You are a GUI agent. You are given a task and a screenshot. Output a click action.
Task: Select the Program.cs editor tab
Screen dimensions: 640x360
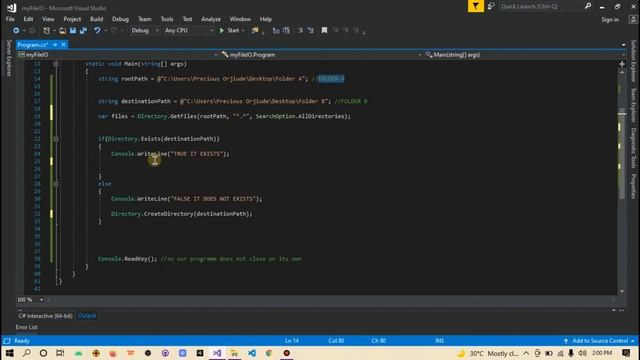33,45
